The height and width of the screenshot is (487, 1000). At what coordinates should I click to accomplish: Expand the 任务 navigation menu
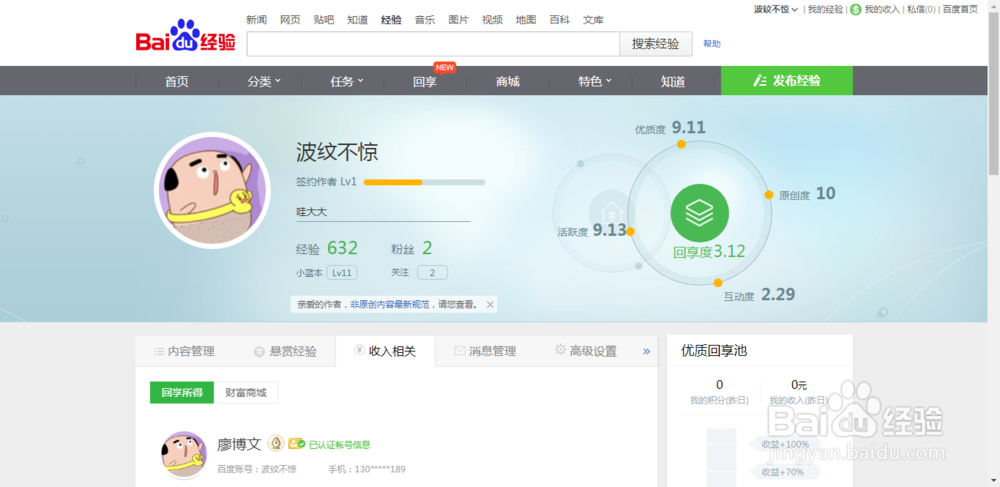[x=346, y=81]
